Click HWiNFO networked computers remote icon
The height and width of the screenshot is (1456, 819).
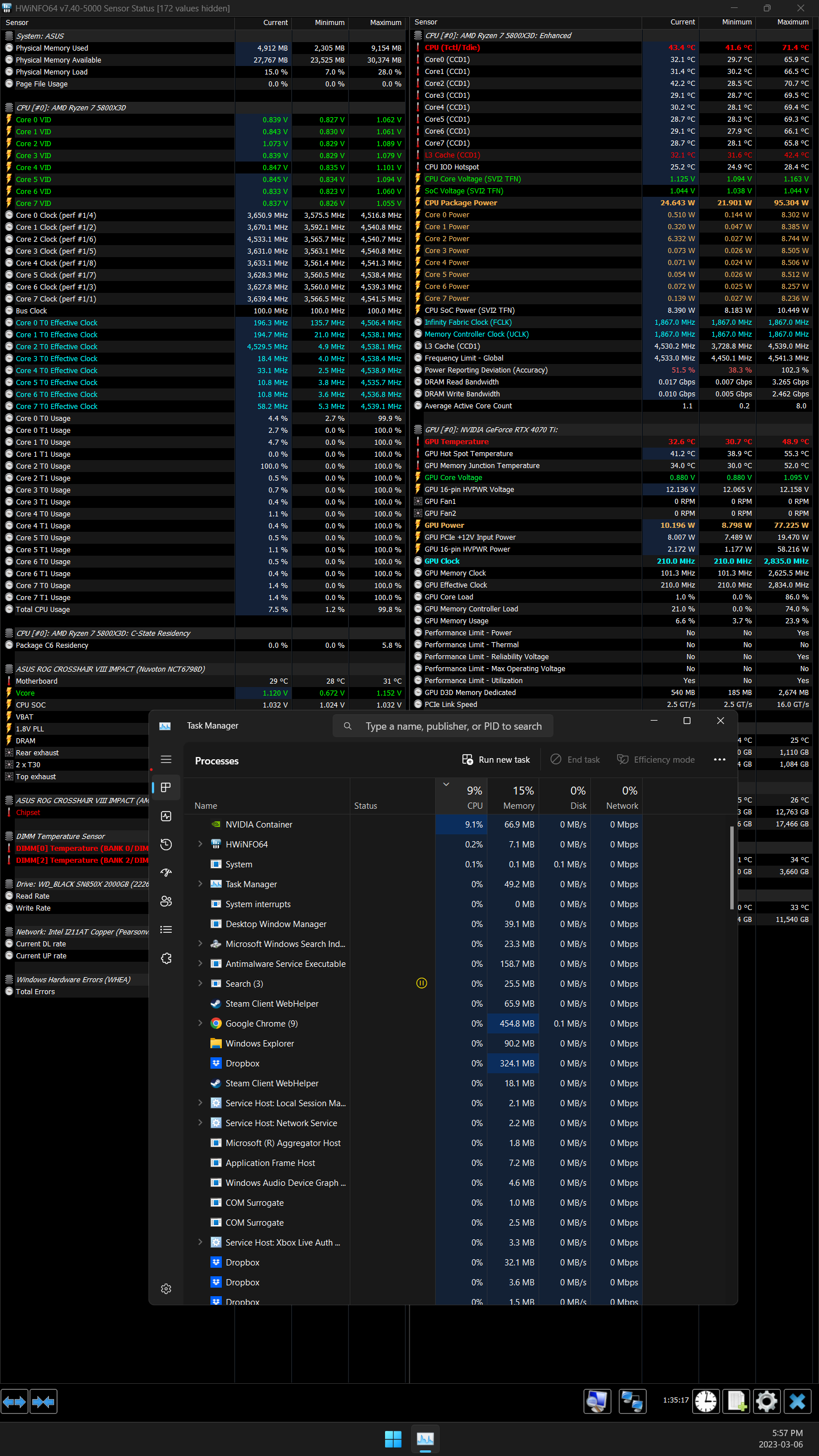pyautogui.click(x=632, y=1401)
